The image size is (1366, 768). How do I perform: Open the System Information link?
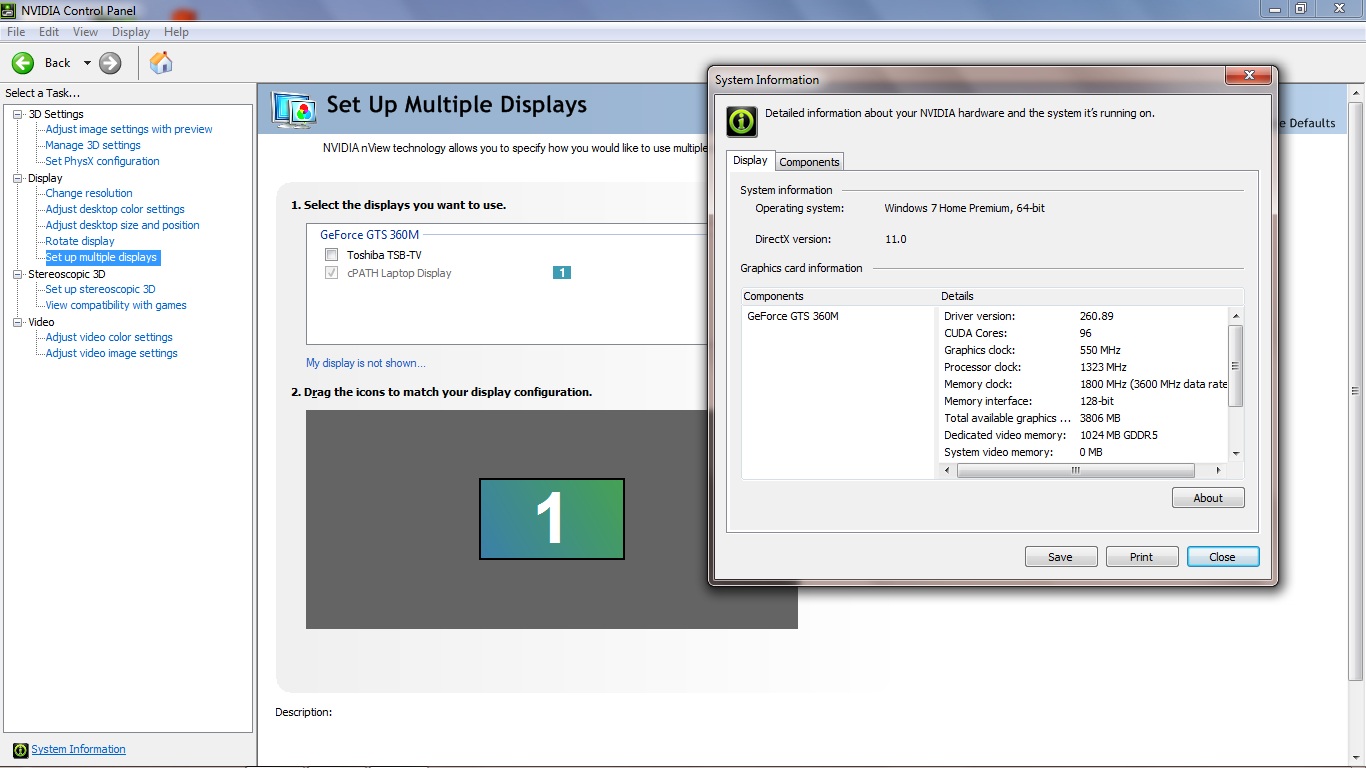[78, 749]
